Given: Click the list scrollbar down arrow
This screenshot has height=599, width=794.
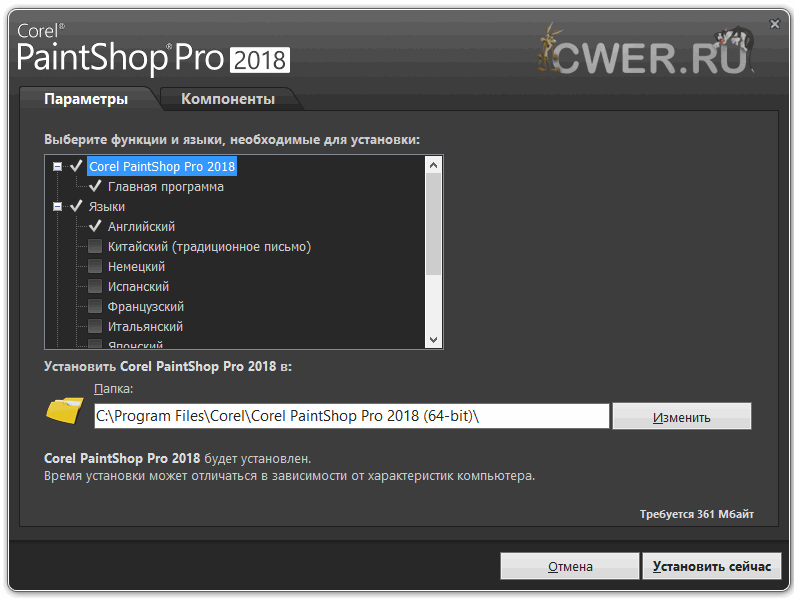Looking at the screenshot, I should (x=433, y=340).
